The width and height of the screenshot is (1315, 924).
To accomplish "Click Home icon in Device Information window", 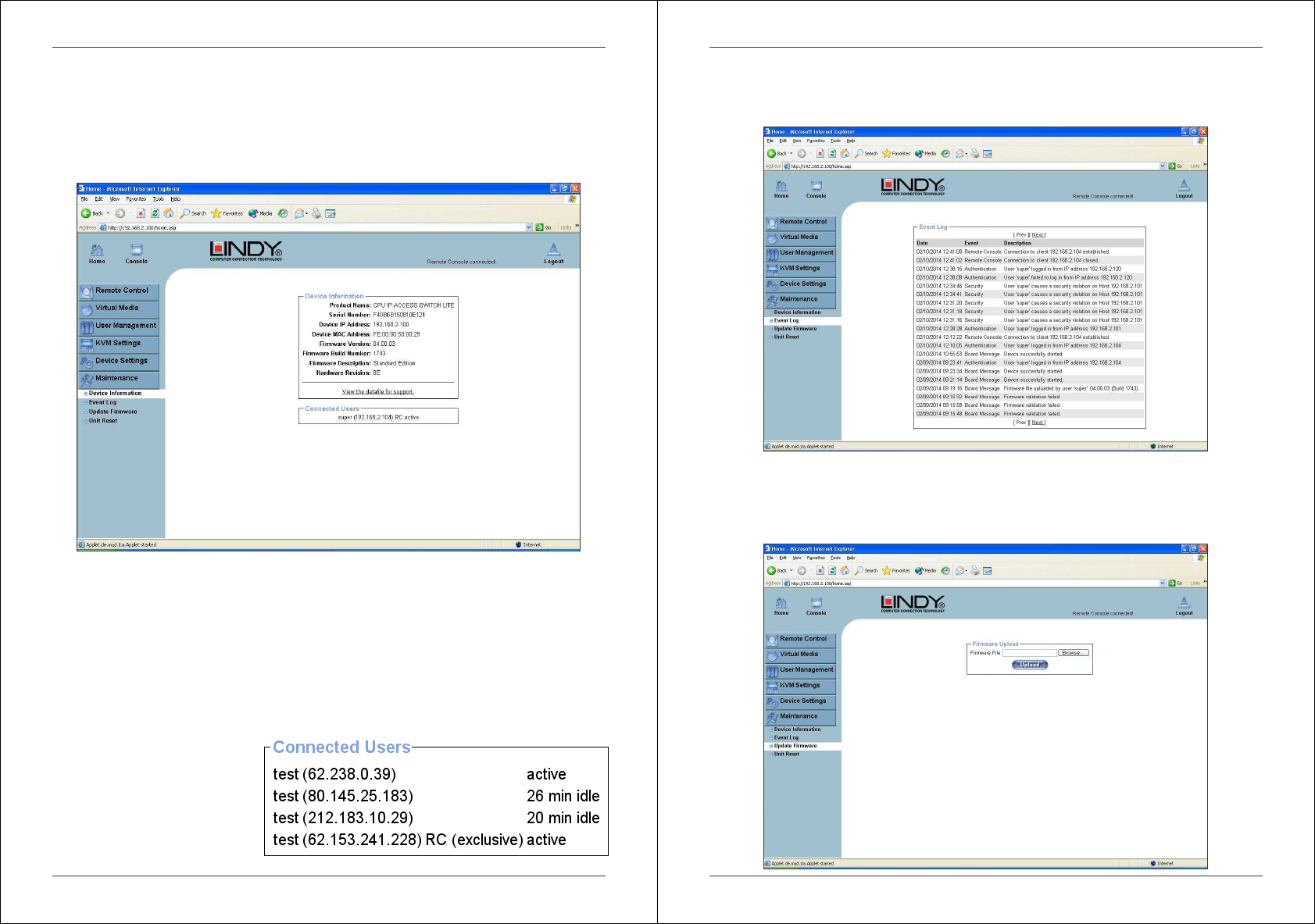I will coord(97,252).
